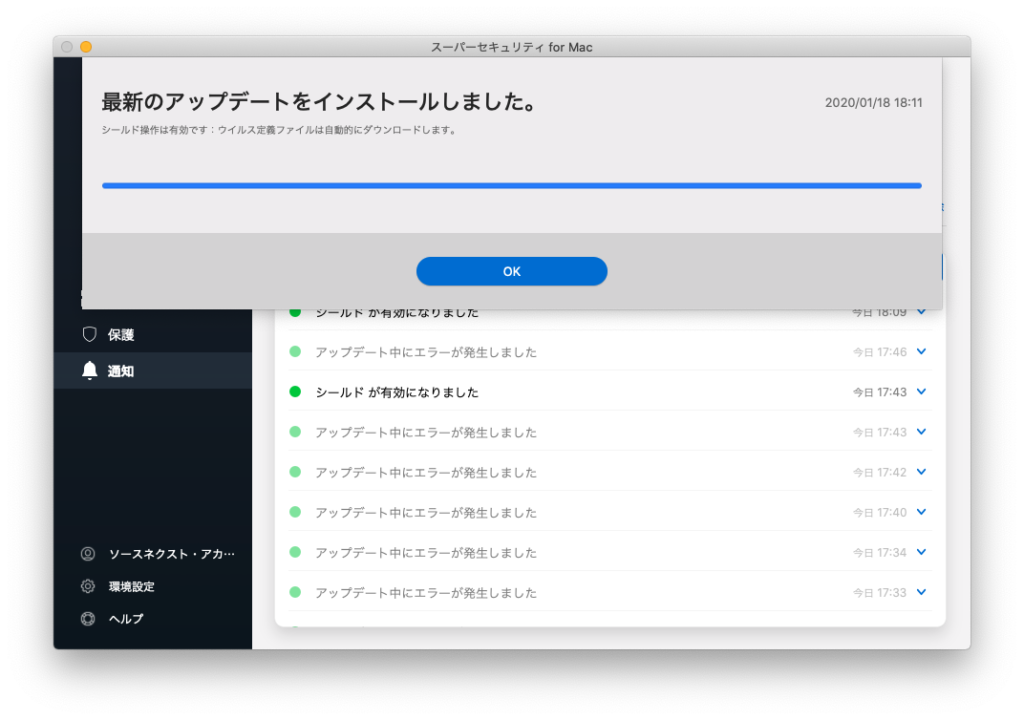Click the スーパーセキュリティ for Mac title bar

point(511,47)
